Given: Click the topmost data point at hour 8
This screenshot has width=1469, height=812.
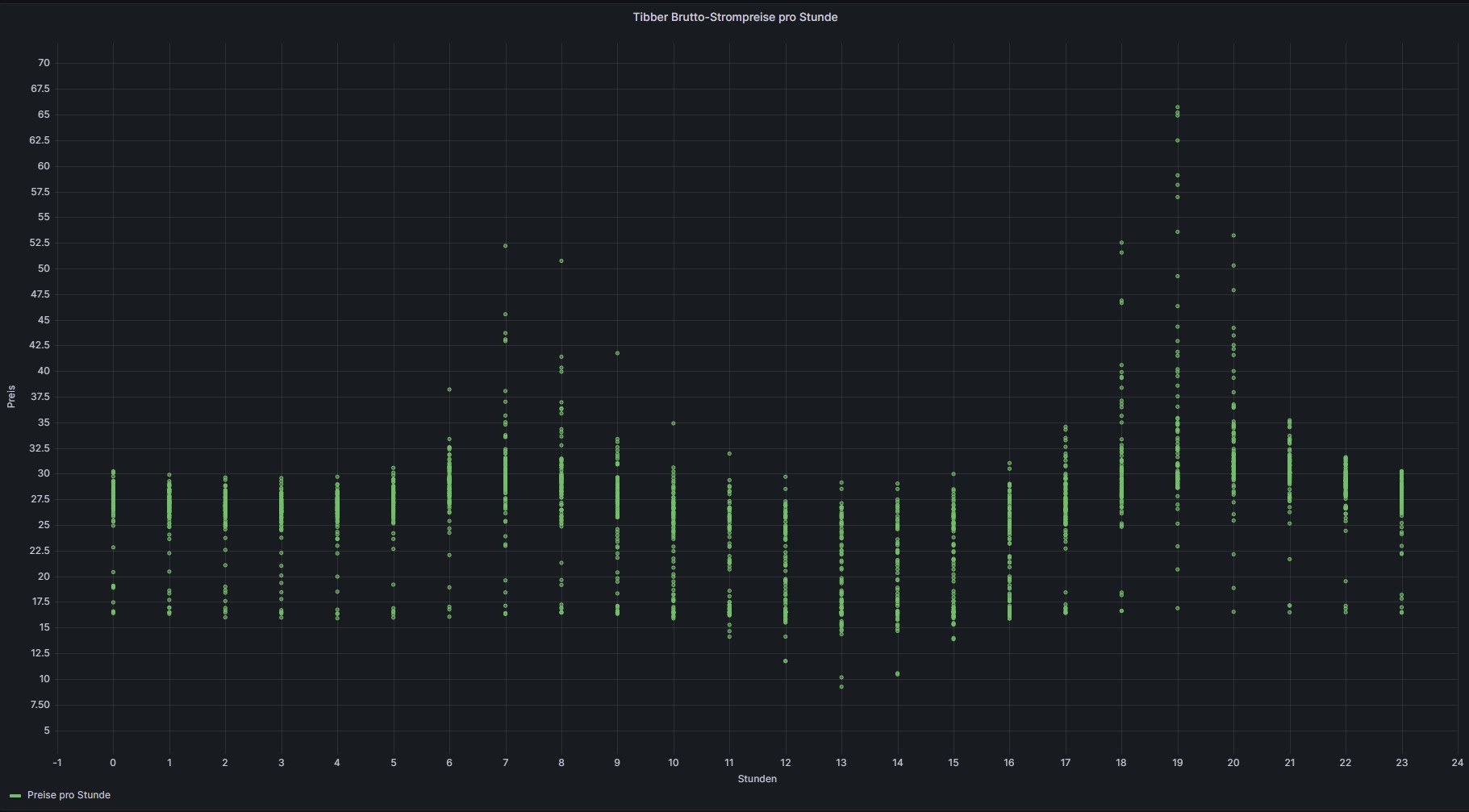Looking at the screenshot, I should click(x=561, y=261).
